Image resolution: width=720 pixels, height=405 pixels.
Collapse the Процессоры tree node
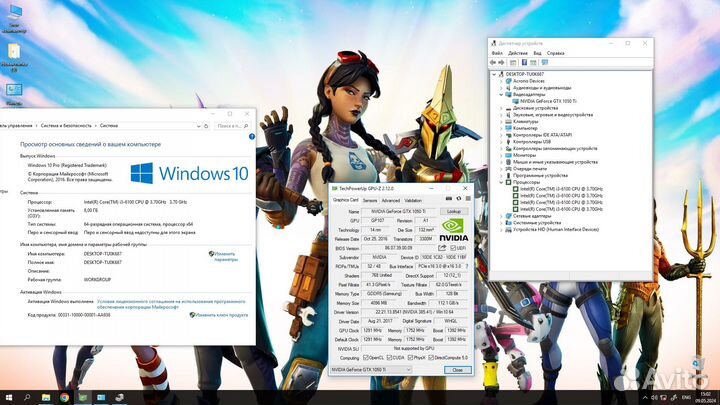tap(502, 182)
